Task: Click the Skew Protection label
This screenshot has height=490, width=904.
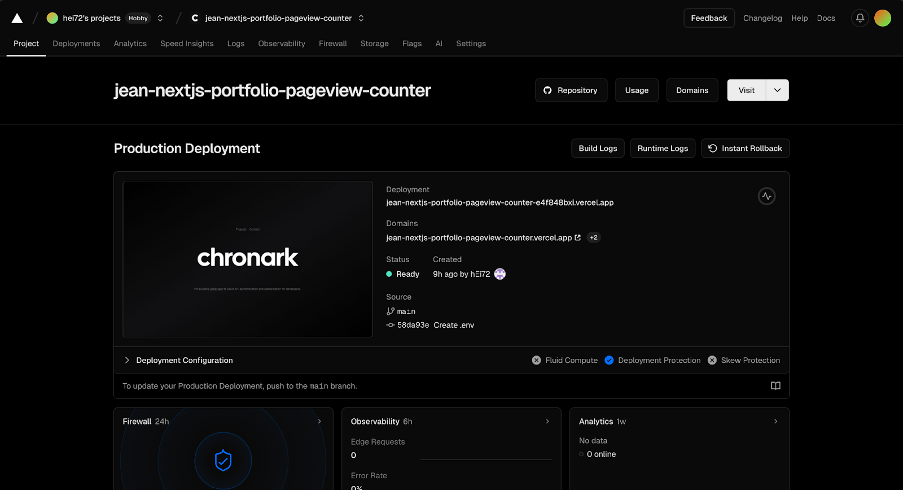Action: [x=750, y=360]
